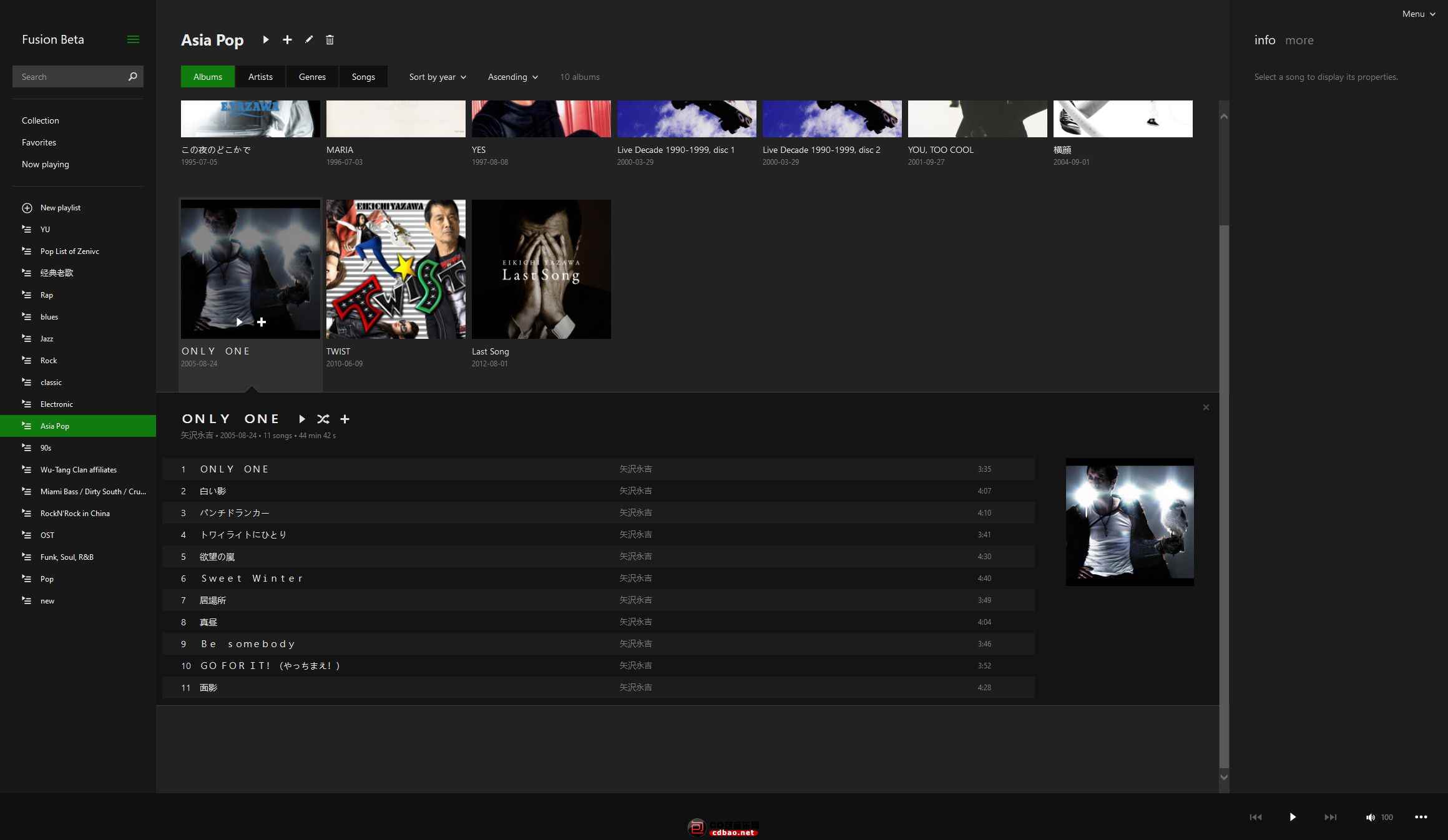Skip to next track
Screen dimensions: 1448x840
pyautogui.click(x=1331, y=817)
